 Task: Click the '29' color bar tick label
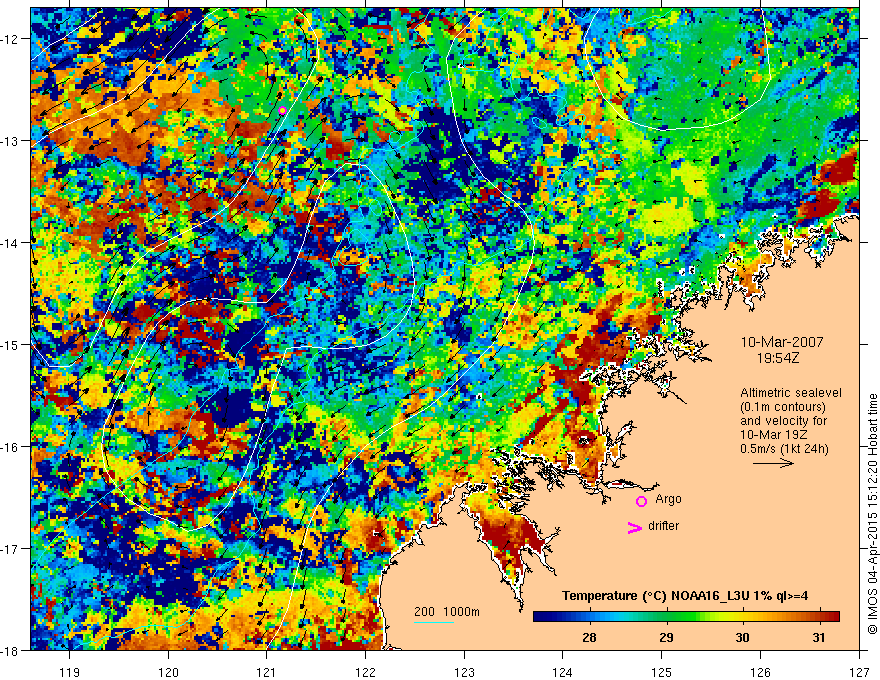tap(666, 637)
